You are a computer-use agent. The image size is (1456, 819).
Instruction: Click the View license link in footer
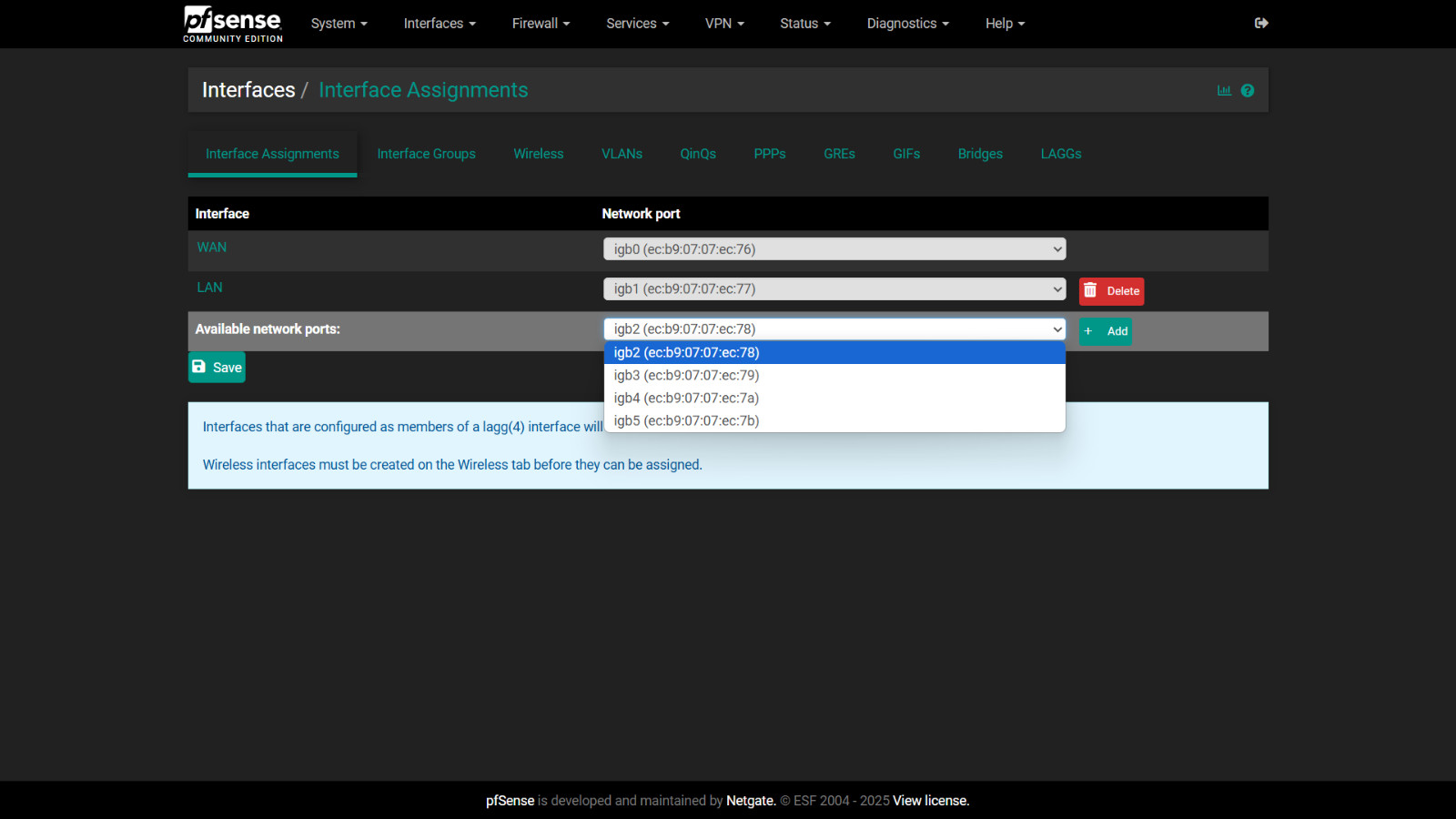pyautogui.click(x=929, y=801)
